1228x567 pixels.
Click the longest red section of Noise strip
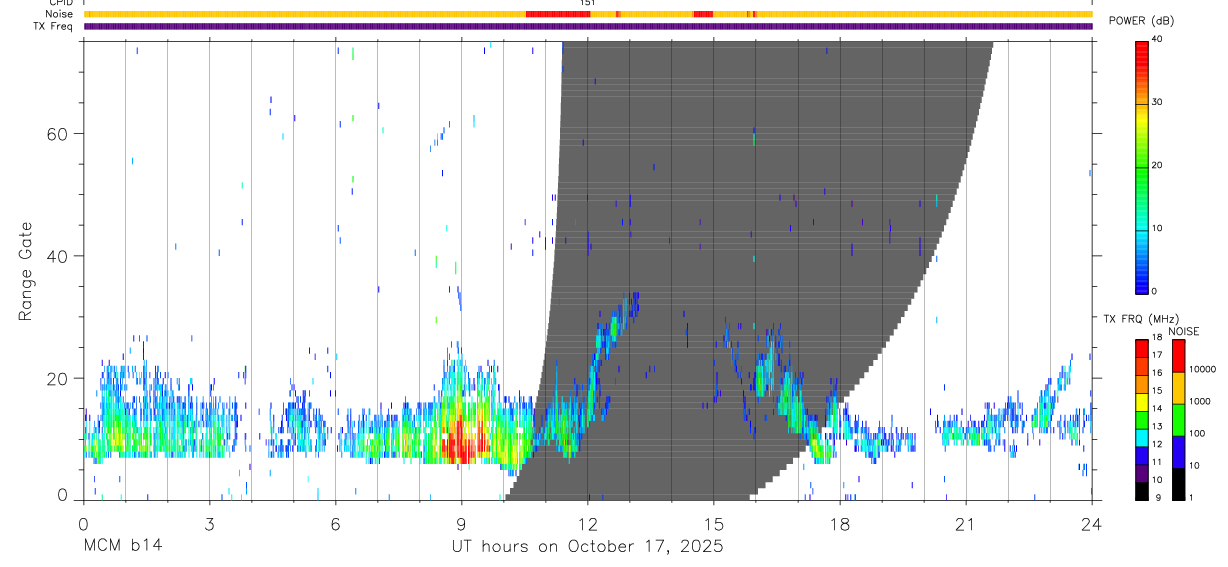(x=558, y=14)
